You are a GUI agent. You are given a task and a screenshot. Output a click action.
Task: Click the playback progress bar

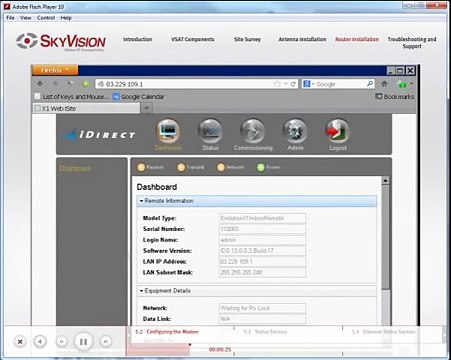point(285,349)
